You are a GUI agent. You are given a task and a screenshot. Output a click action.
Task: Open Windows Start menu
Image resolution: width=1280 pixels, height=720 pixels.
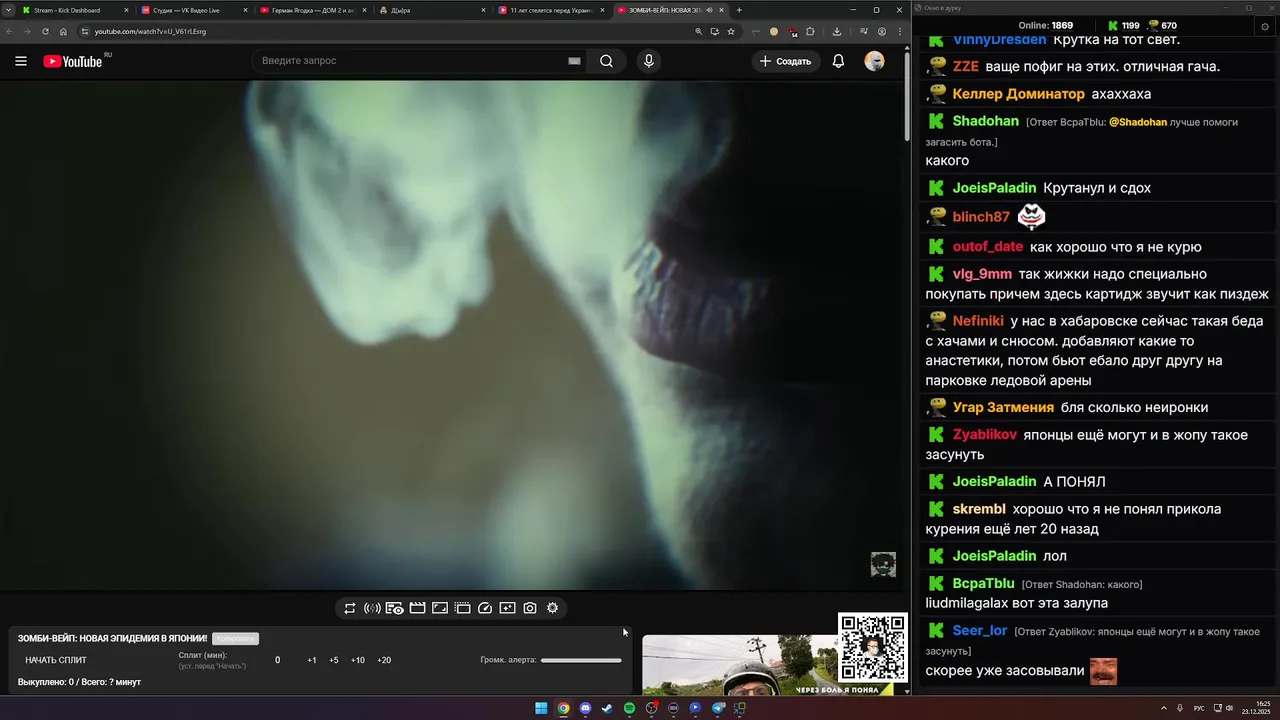click(x=541, y=708)
